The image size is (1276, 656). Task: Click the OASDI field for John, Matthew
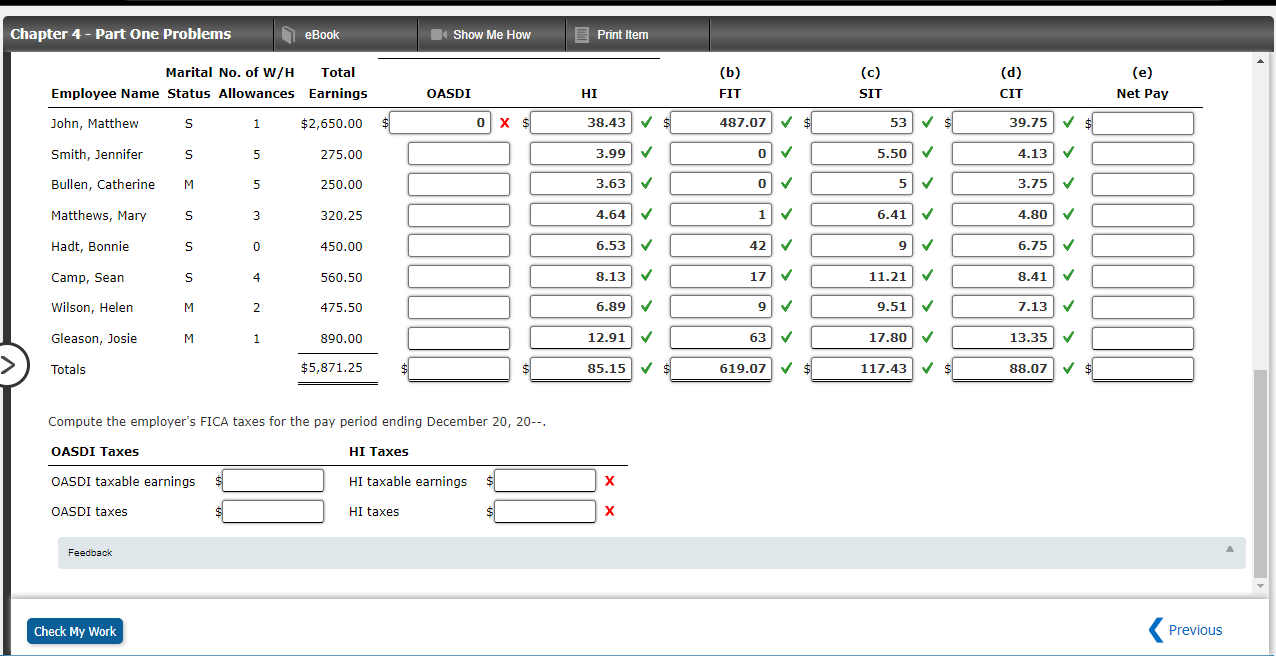[441, 123]
